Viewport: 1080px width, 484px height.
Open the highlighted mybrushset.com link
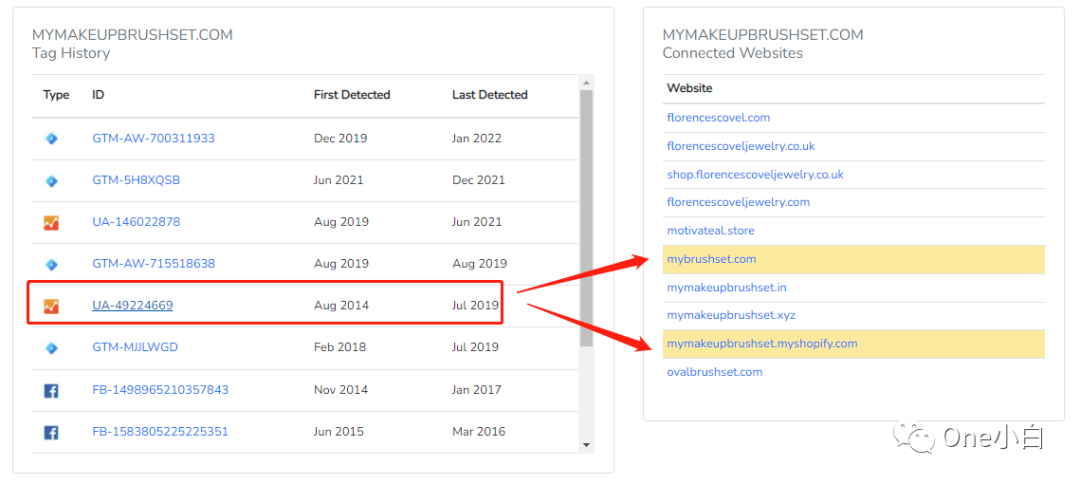(x=712, y=260)
